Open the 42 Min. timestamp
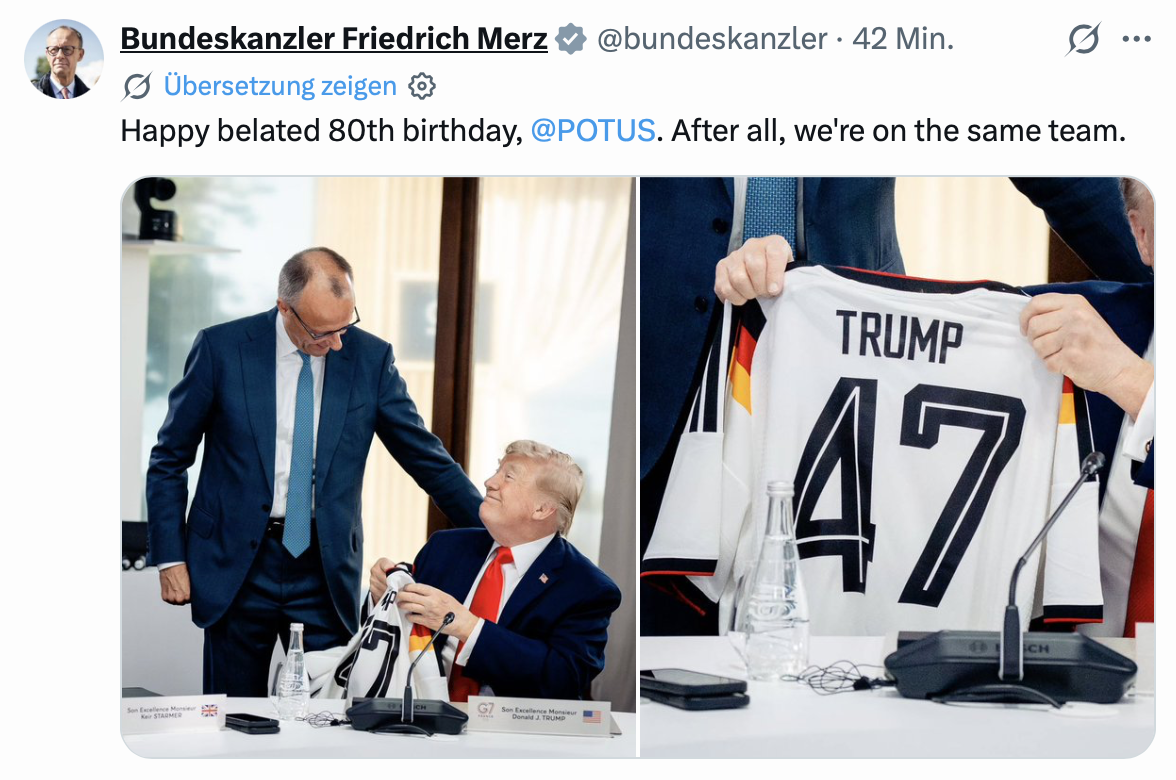This screenshot has width=1176, height=780. point(903,39)
